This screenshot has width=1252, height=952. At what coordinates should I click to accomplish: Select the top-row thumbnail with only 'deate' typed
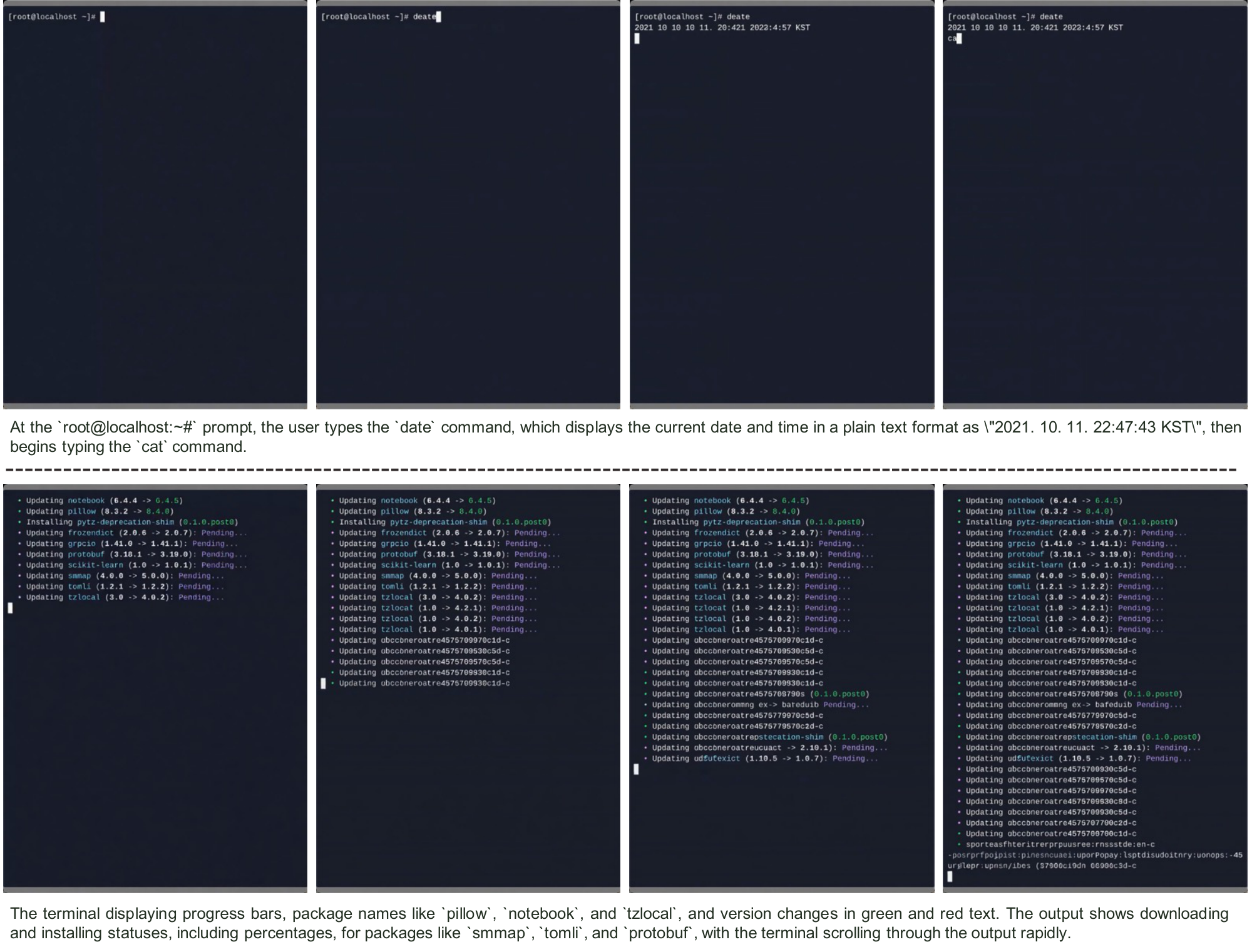click(468, 207)
